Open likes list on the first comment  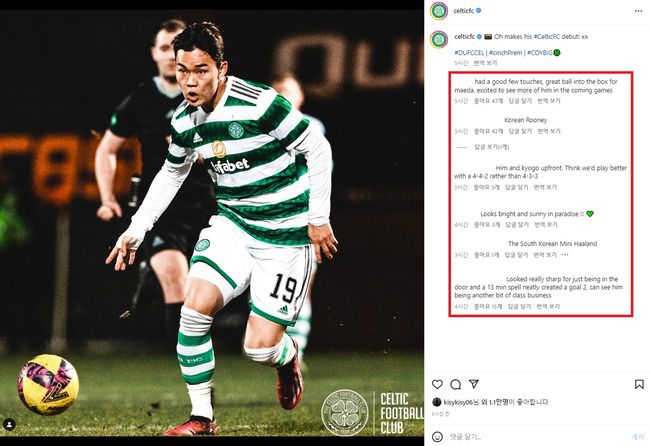tap(488, 101)
